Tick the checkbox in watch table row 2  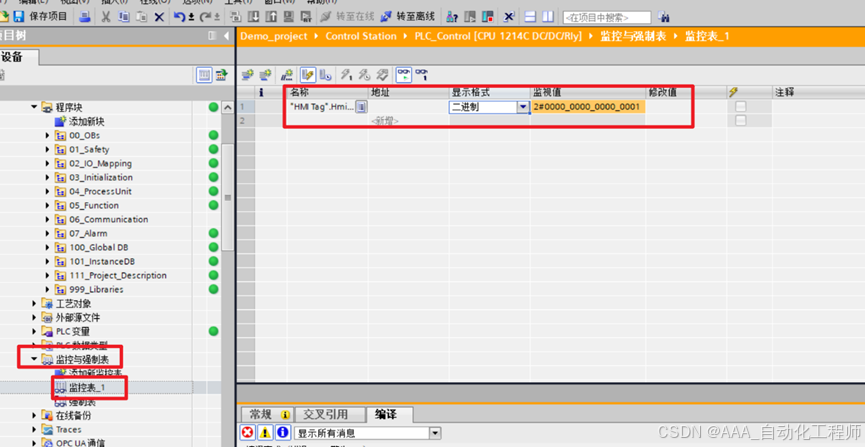coord(741,120)
